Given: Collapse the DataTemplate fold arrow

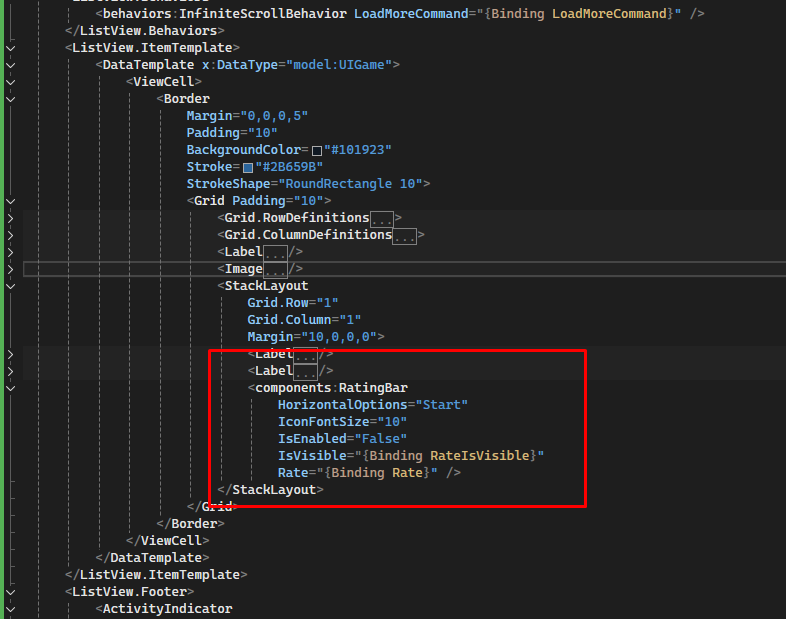Looking at the screenshot, I should pyautogui.click(x=11, y=65).
